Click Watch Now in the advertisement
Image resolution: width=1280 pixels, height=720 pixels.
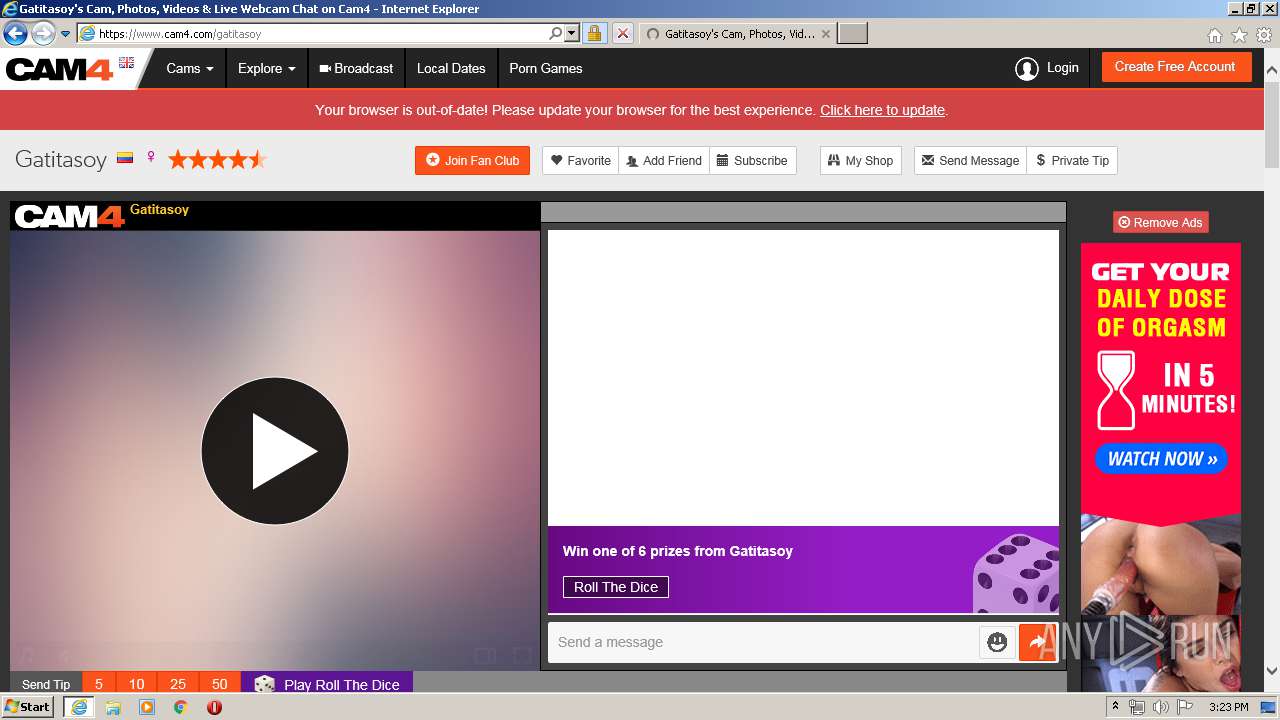pos(1161,459)
